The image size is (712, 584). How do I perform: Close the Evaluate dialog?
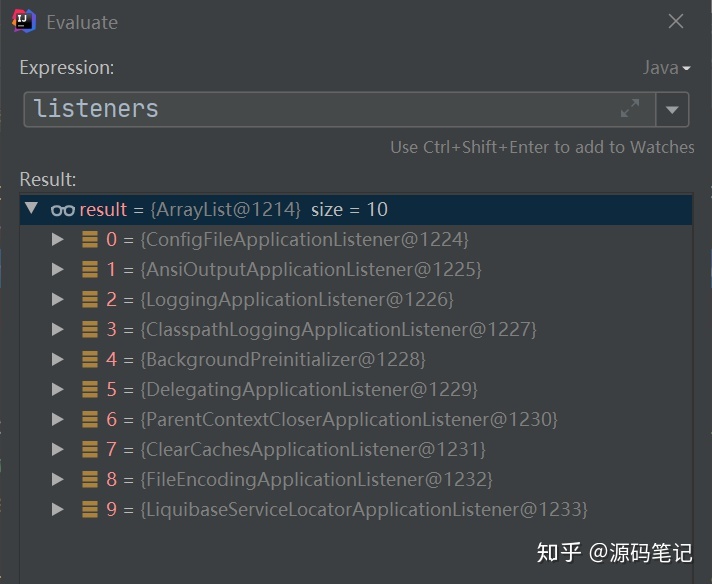676,21
